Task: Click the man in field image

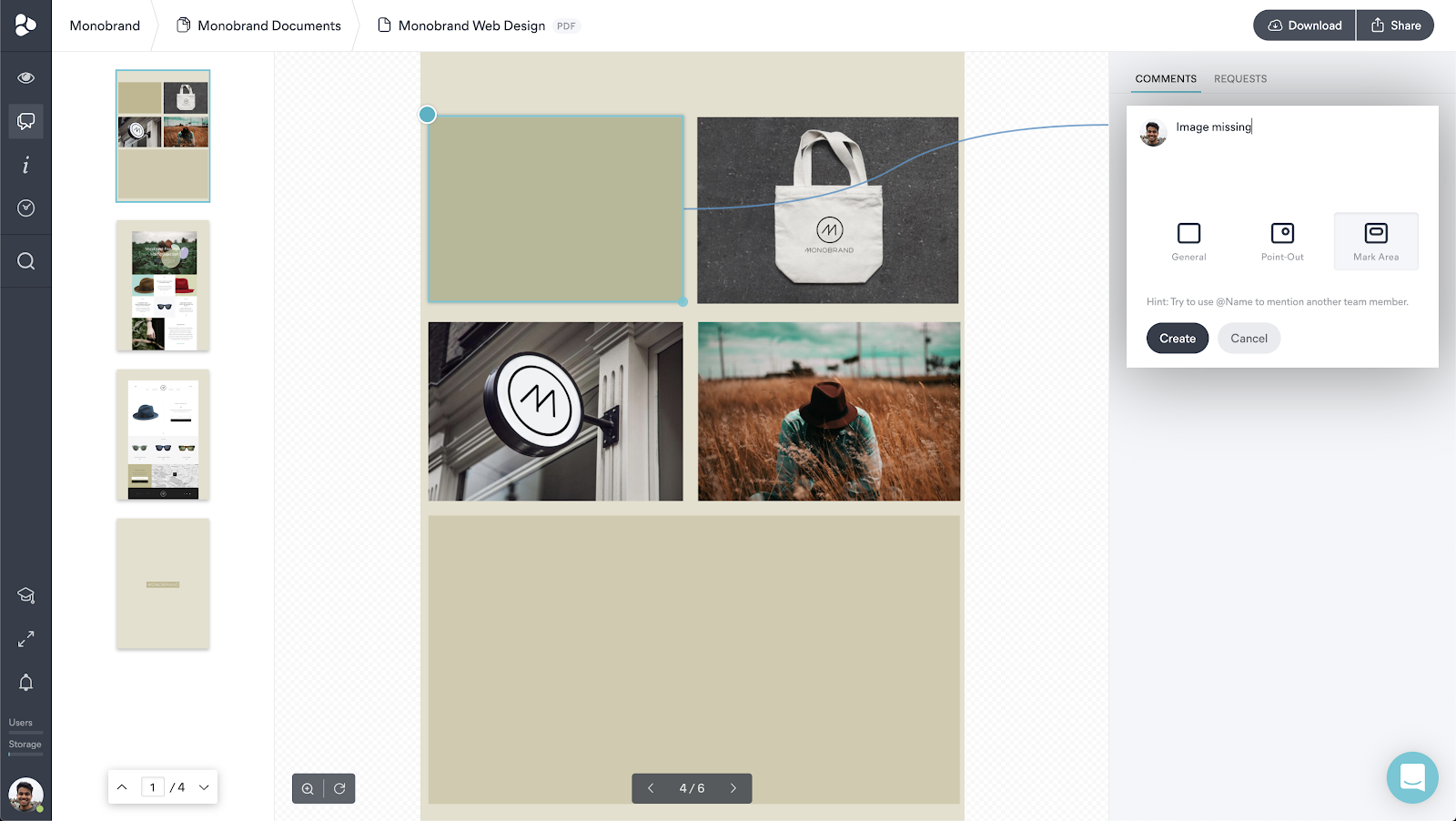Action: tap(829, 411)
